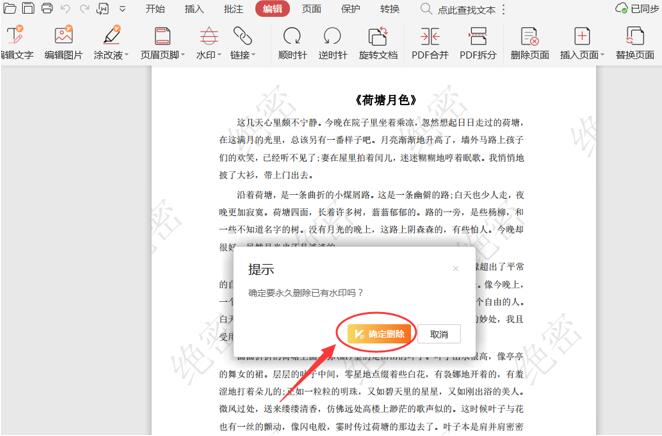Viewport: 662px width, 436px height.
Task: Click the 删除页面 tool
Action: pos(530,43)
